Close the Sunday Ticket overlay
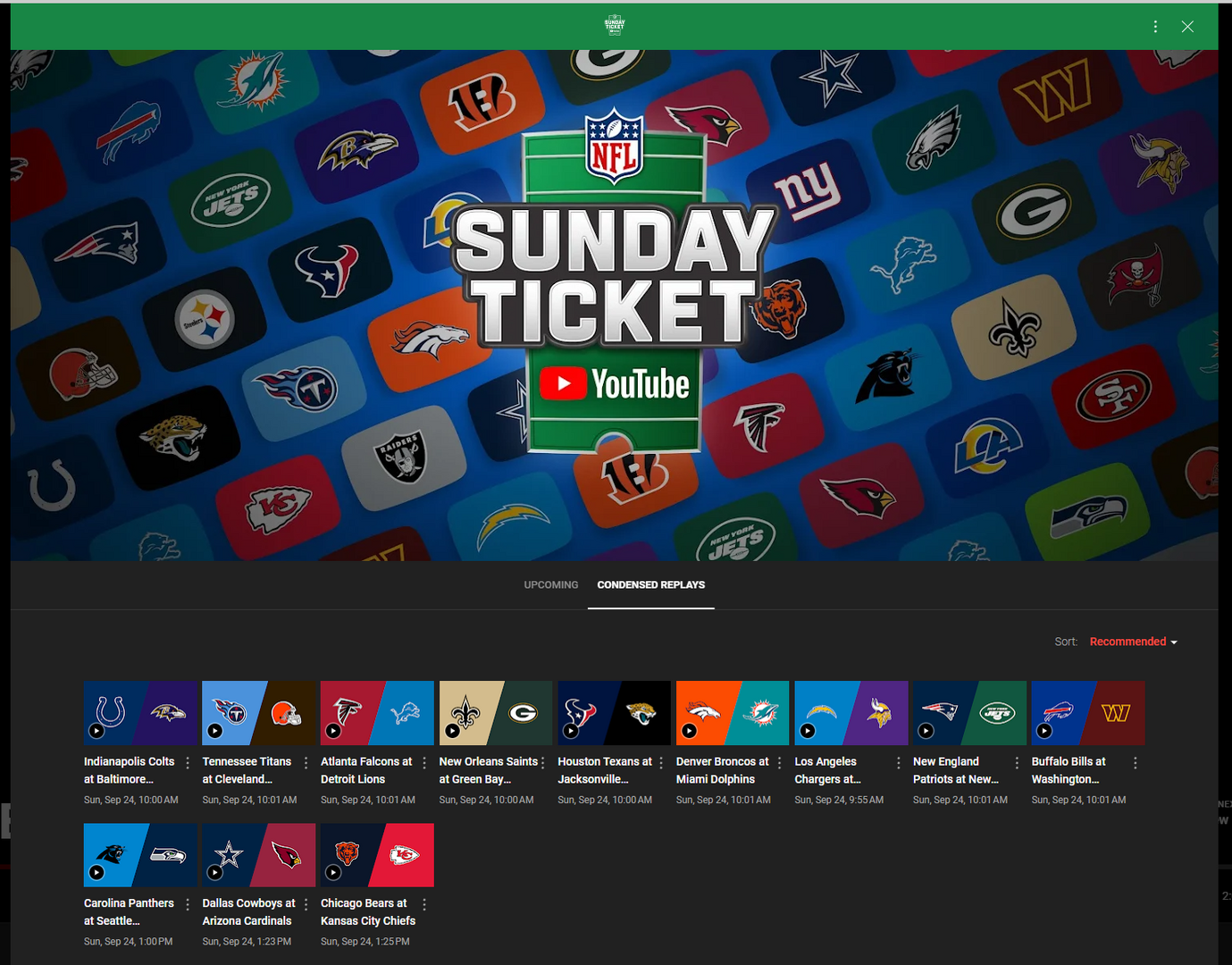Screen dimensions: 1232x965 pos(1187,27)
